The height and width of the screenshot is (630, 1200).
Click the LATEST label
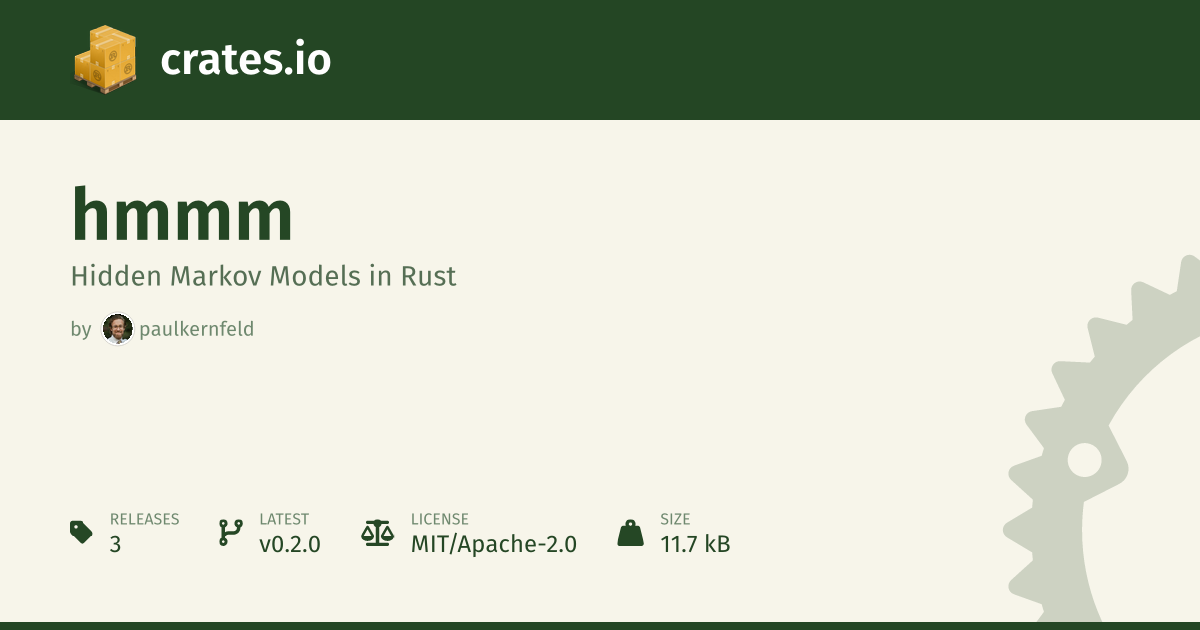click(x=284, y=519)
